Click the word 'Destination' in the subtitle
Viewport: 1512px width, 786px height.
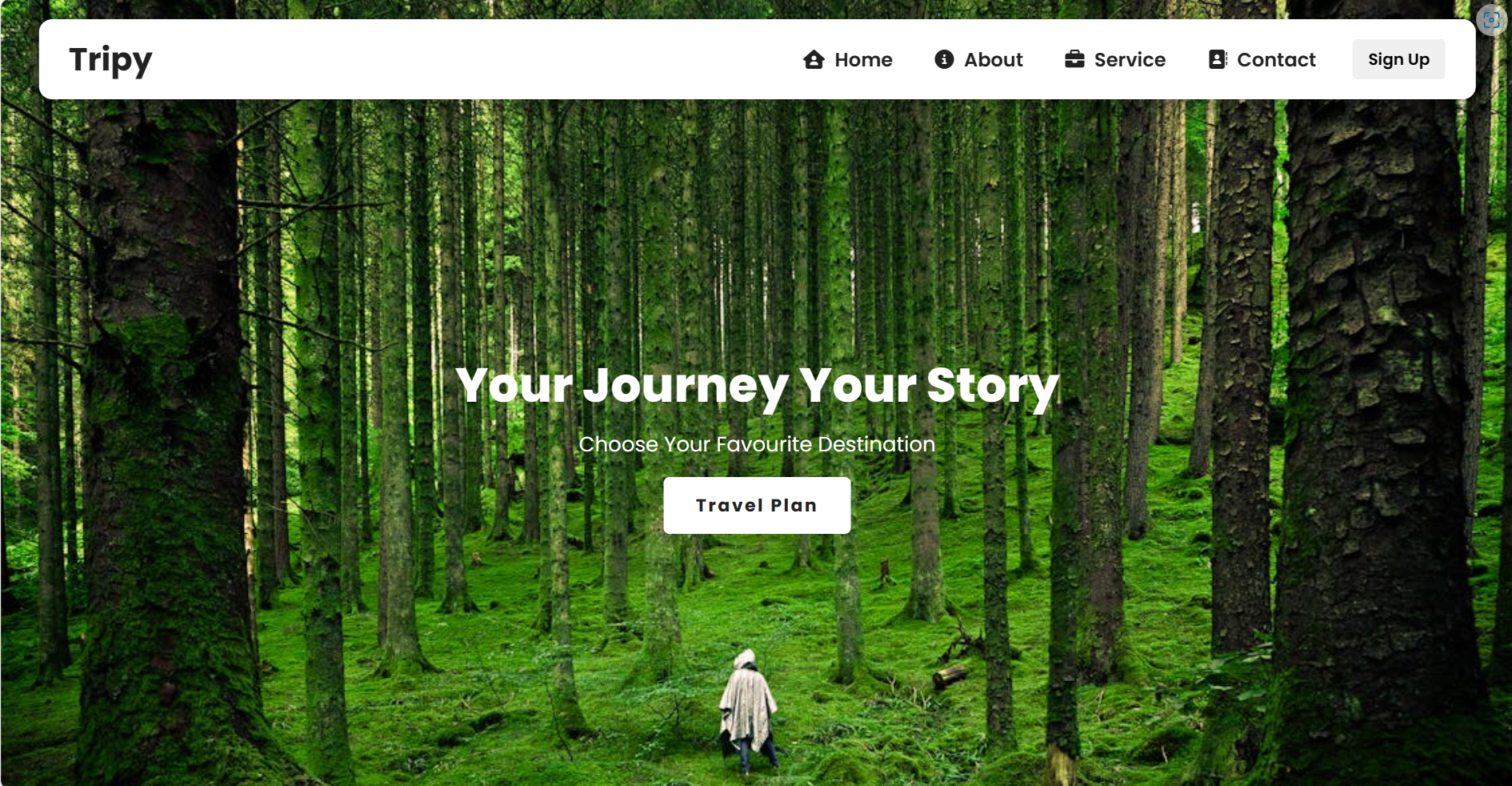click(x=876, y=444)
